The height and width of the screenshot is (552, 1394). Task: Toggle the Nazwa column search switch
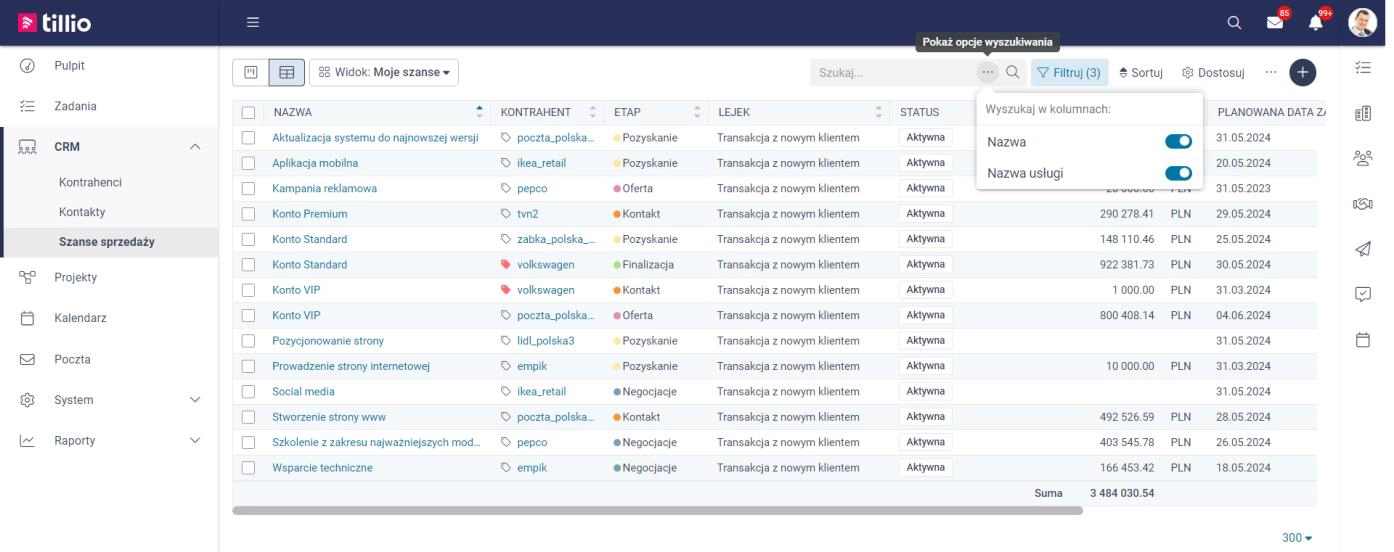1178,142
